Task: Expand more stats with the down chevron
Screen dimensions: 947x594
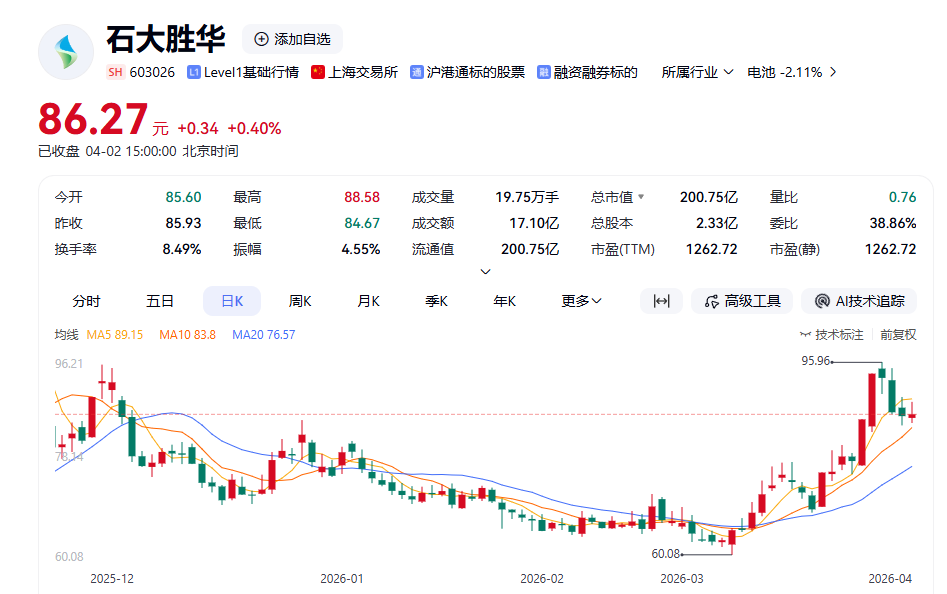Action: [x=486, y=271]
